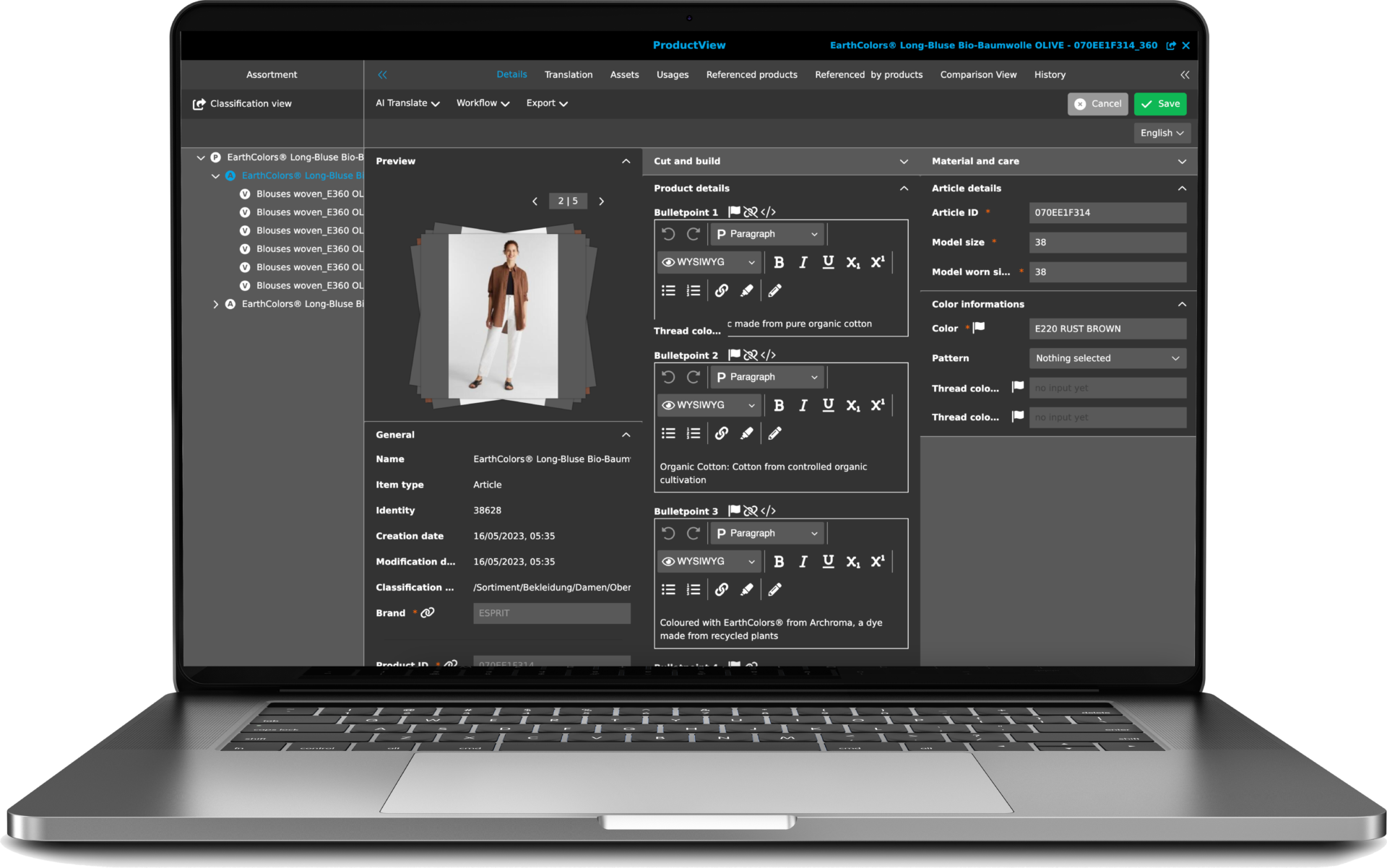Click the Save button
The image size is (1387, 868).
(1159, 103)
